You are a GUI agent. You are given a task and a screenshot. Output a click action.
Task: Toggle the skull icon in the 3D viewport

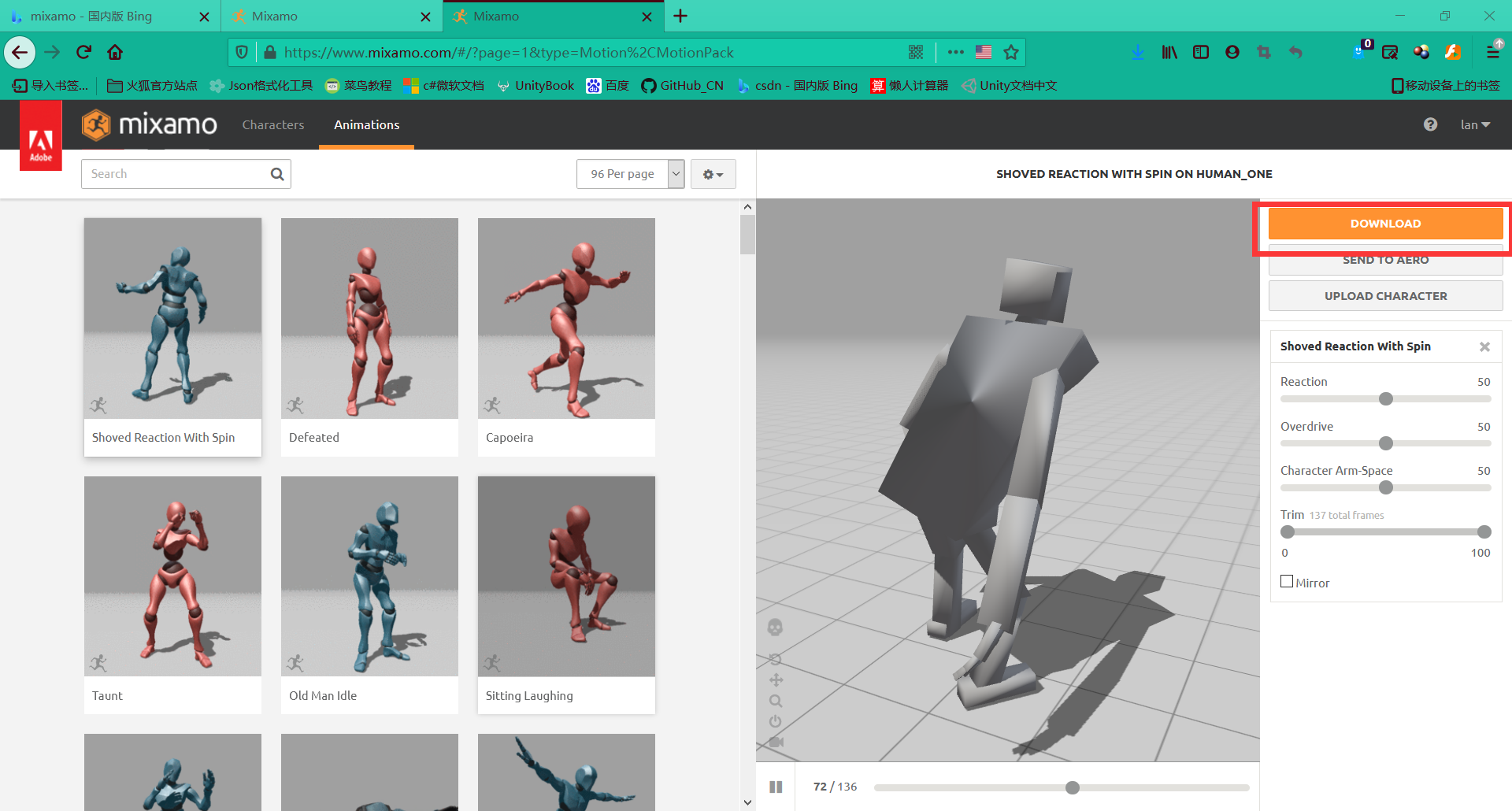click(776, 628)
